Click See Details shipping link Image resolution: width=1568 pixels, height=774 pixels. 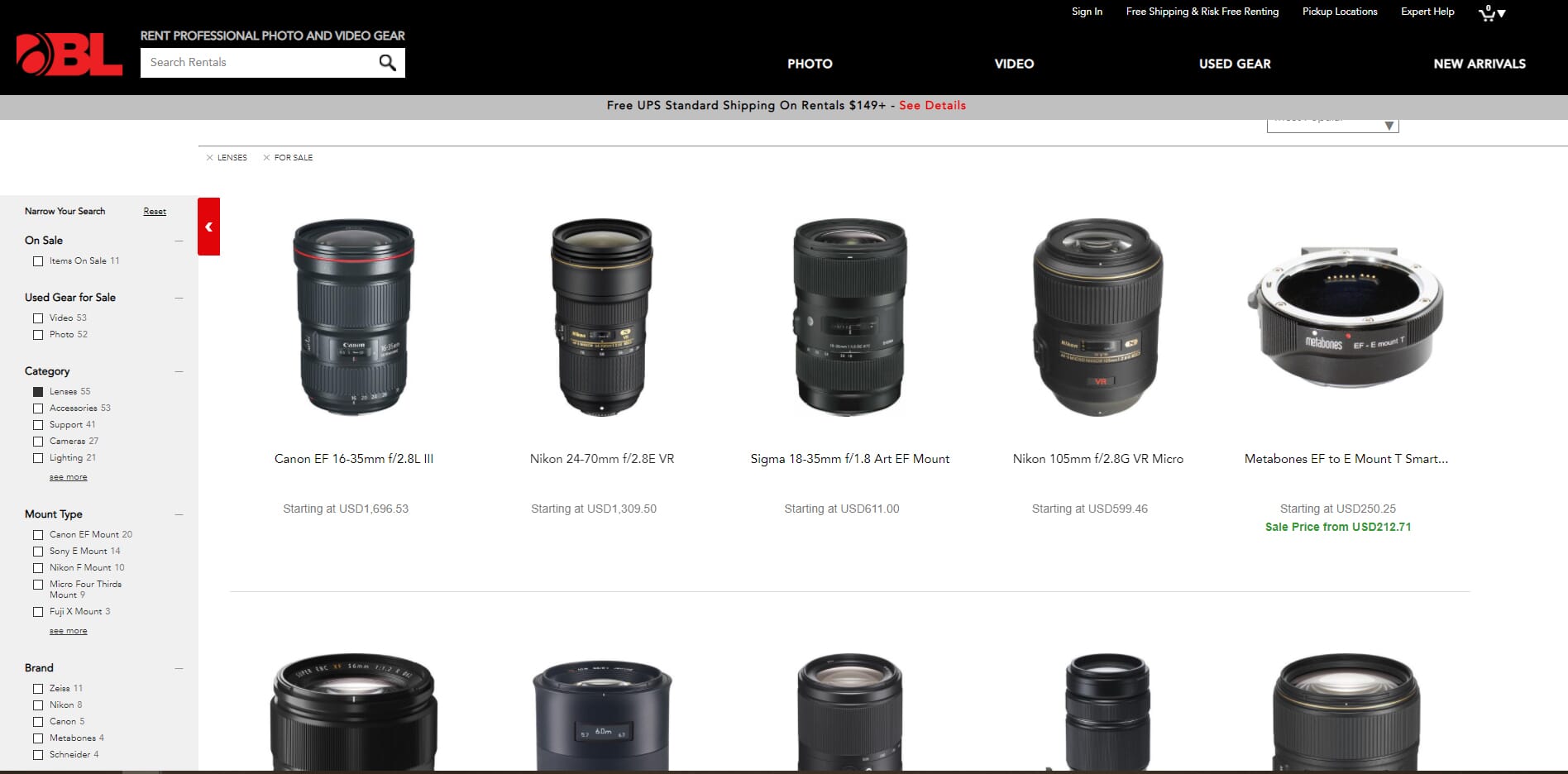(932, 105)
